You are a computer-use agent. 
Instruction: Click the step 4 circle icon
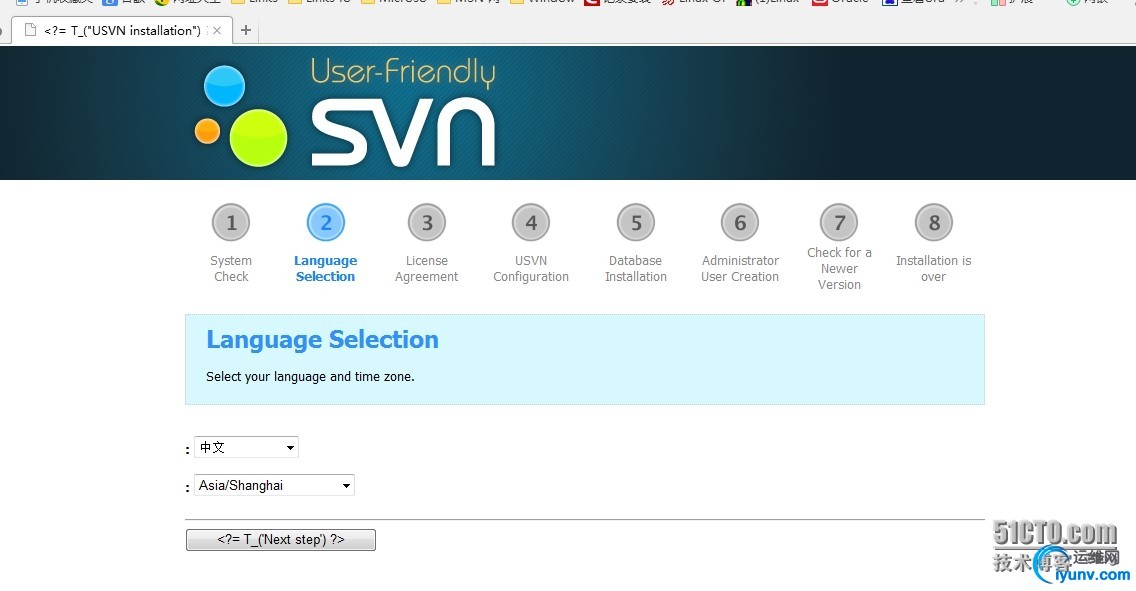(x=531, y=222)
